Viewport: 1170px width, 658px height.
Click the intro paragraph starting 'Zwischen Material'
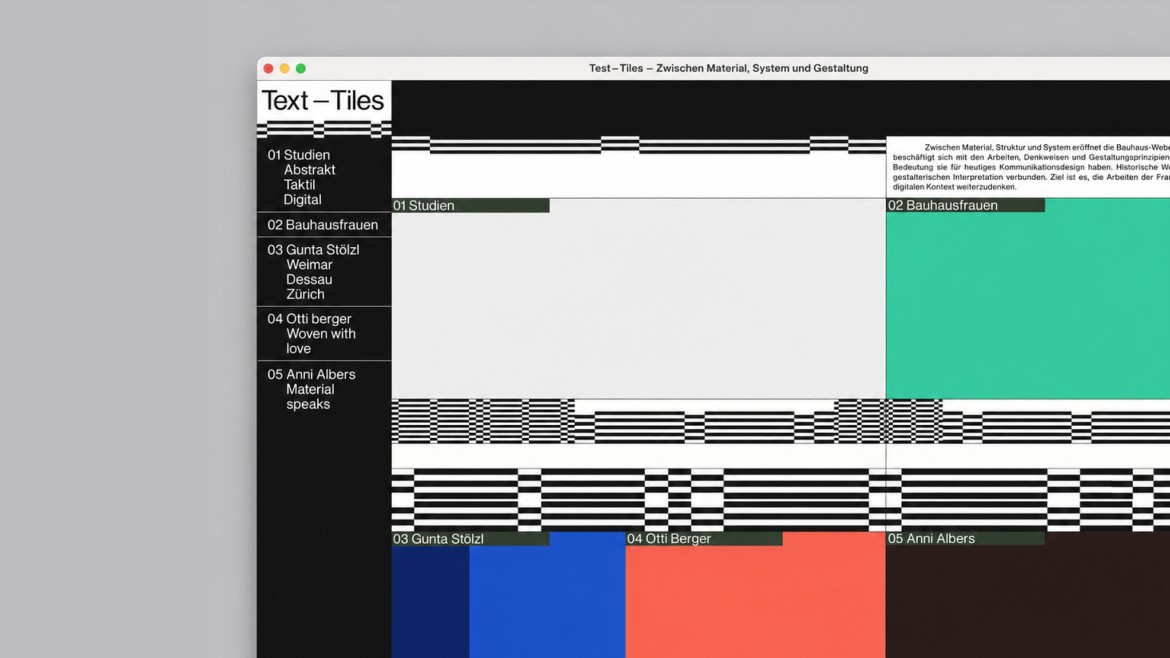(1030, 167)
